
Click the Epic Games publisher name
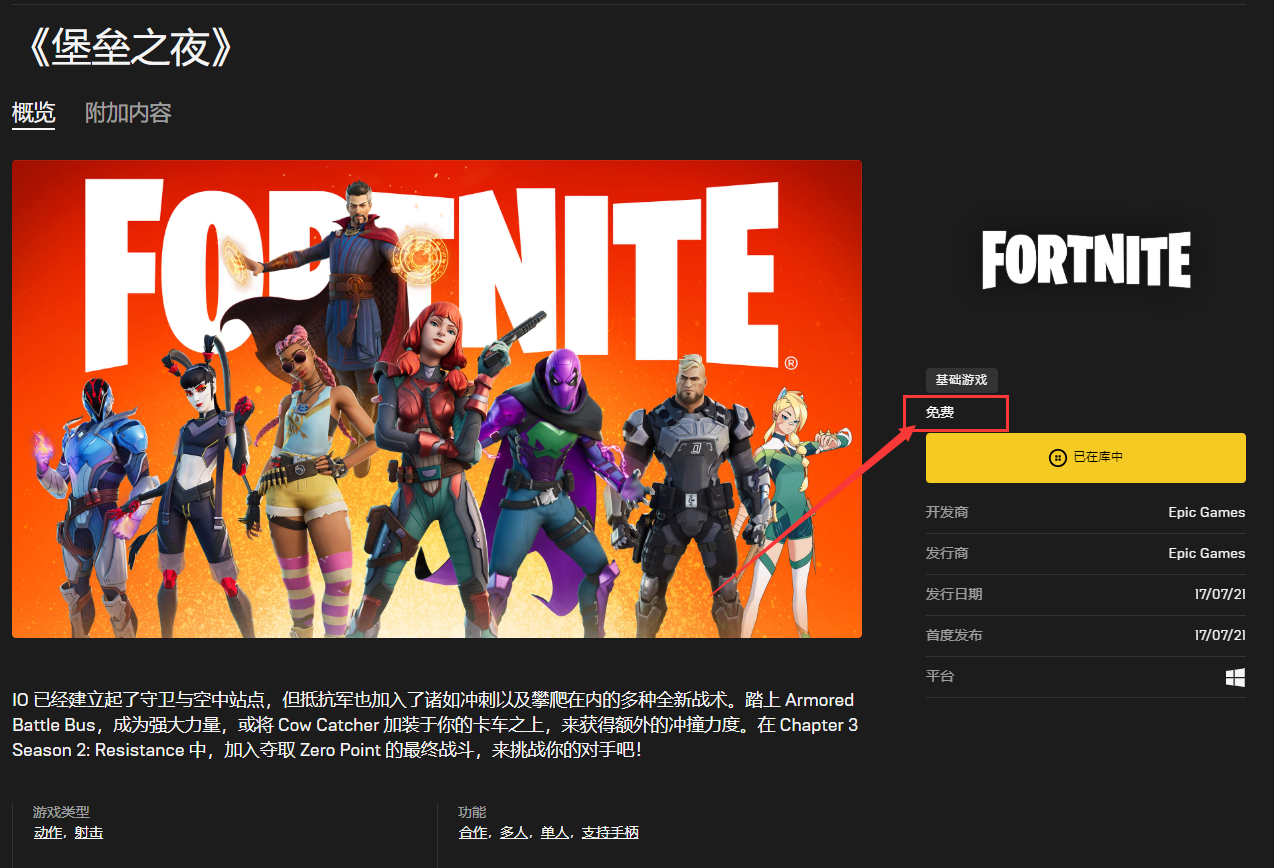(x=1207, y=553)
